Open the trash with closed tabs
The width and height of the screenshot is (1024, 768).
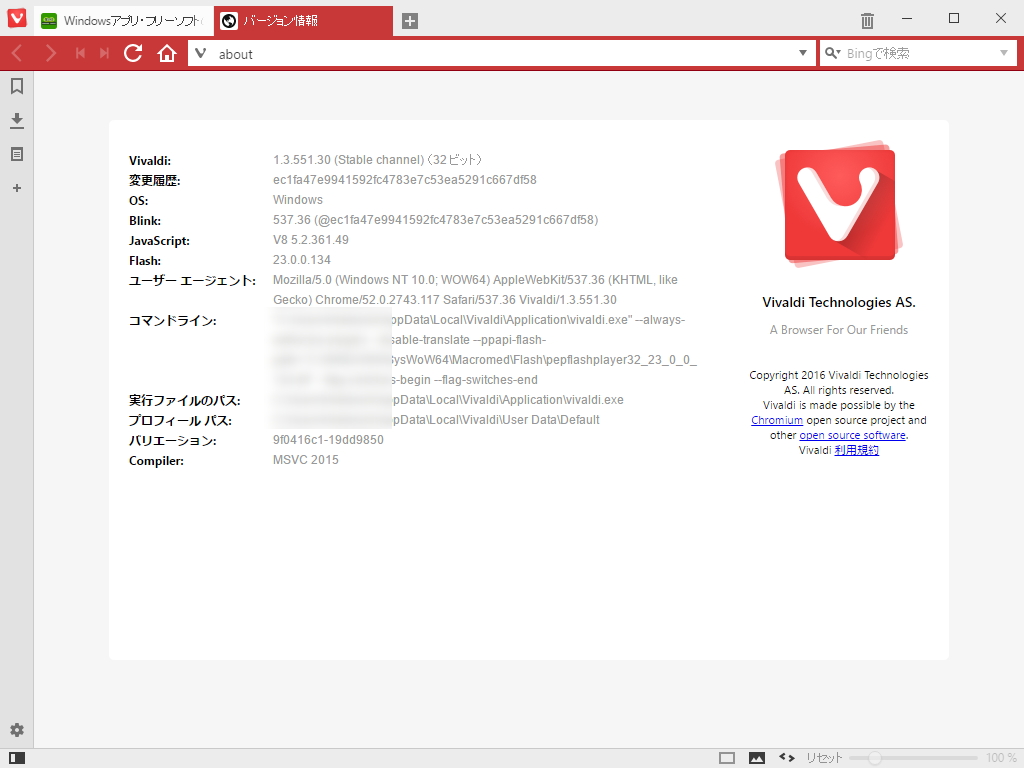click(x=866, y=19)
